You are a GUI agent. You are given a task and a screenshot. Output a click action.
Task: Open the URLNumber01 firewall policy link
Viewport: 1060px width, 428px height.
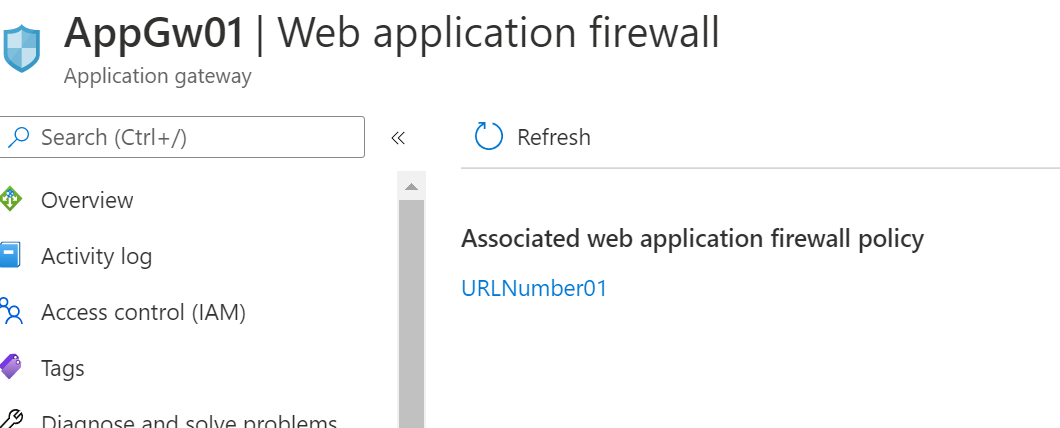tap(534, 288)
